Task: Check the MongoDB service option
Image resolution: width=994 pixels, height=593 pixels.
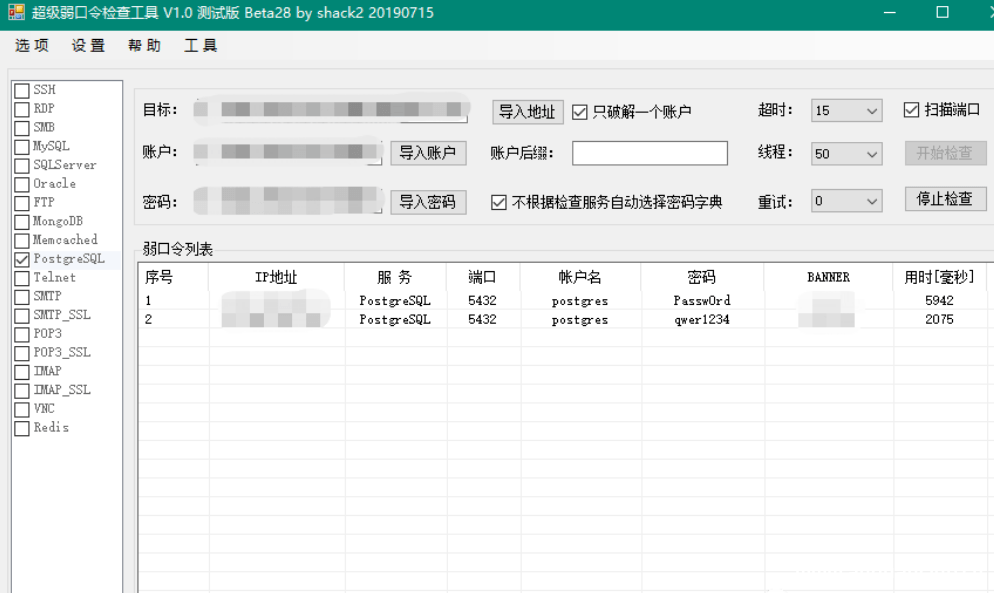Action: 21,221
